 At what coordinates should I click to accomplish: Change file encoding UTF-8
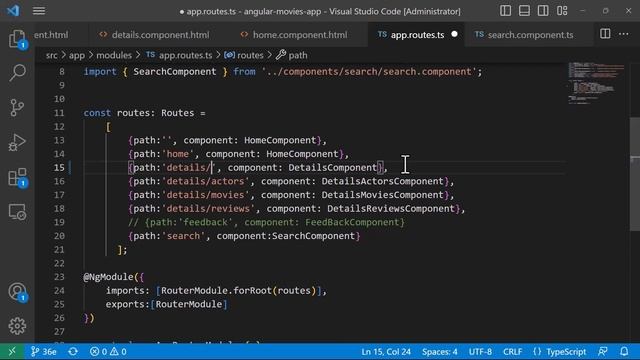(x=480, y=351)
